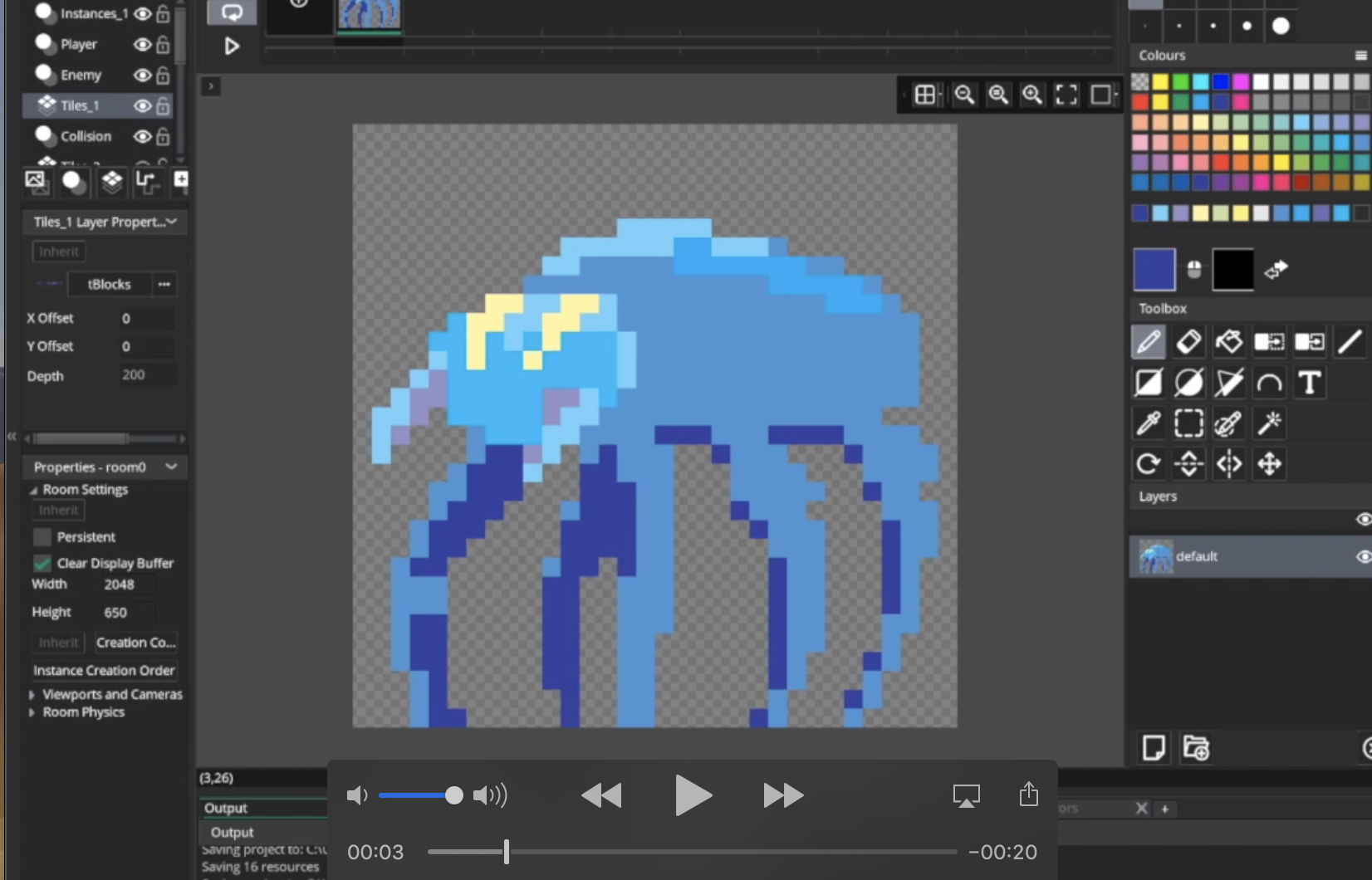Image resolution: width=1372 pixels, height=880 pixels.
Task: Open the Properties - room0 dropdown
Action: [x=171, y=467]
